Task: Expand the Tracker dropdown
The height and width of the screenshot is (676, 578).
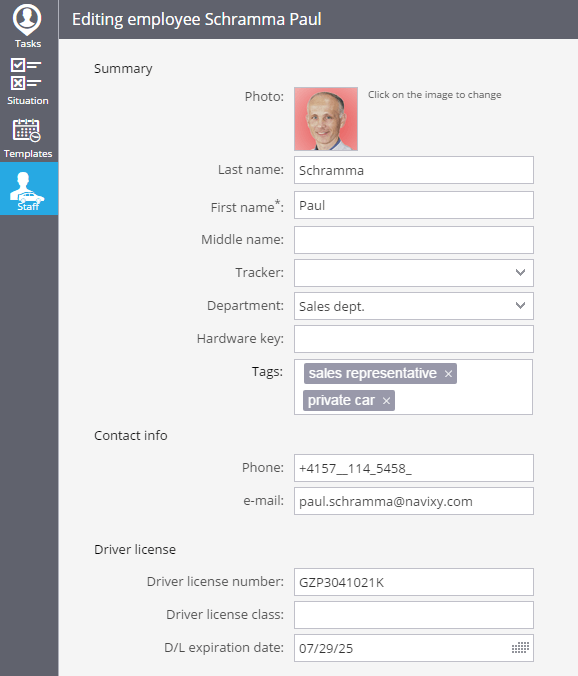Action: click(520, 272)
